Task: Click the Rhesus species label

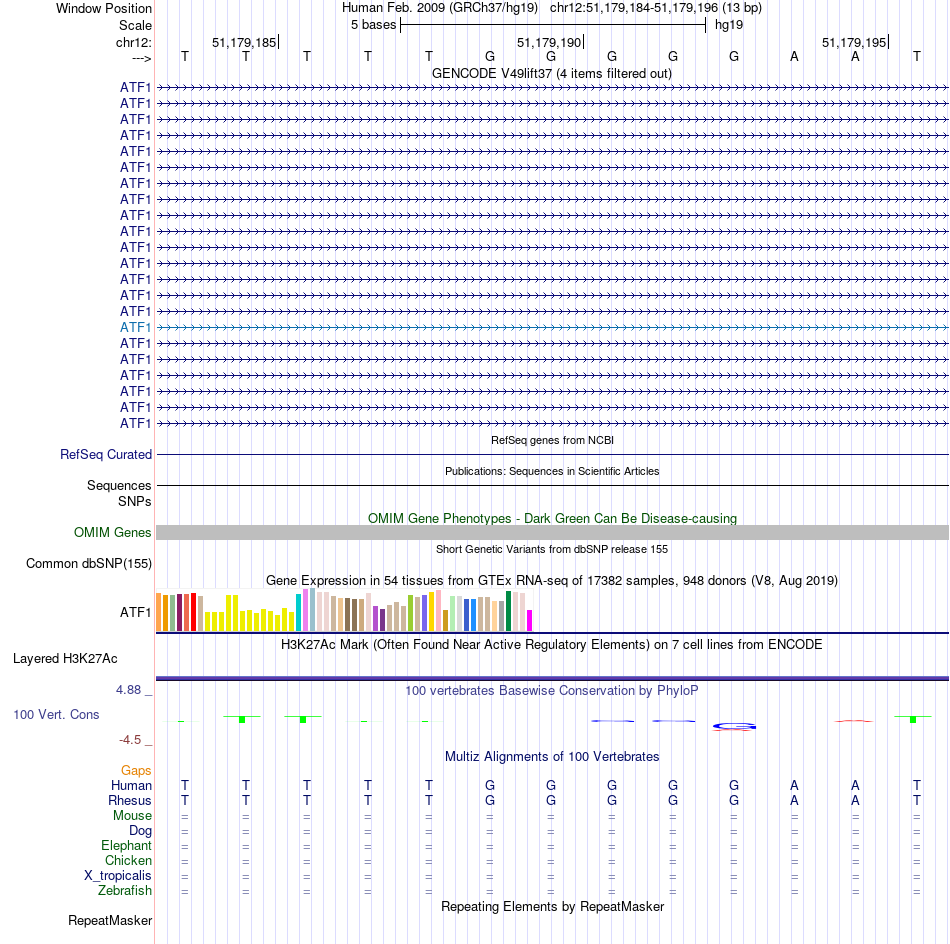Action: [130, 800]
